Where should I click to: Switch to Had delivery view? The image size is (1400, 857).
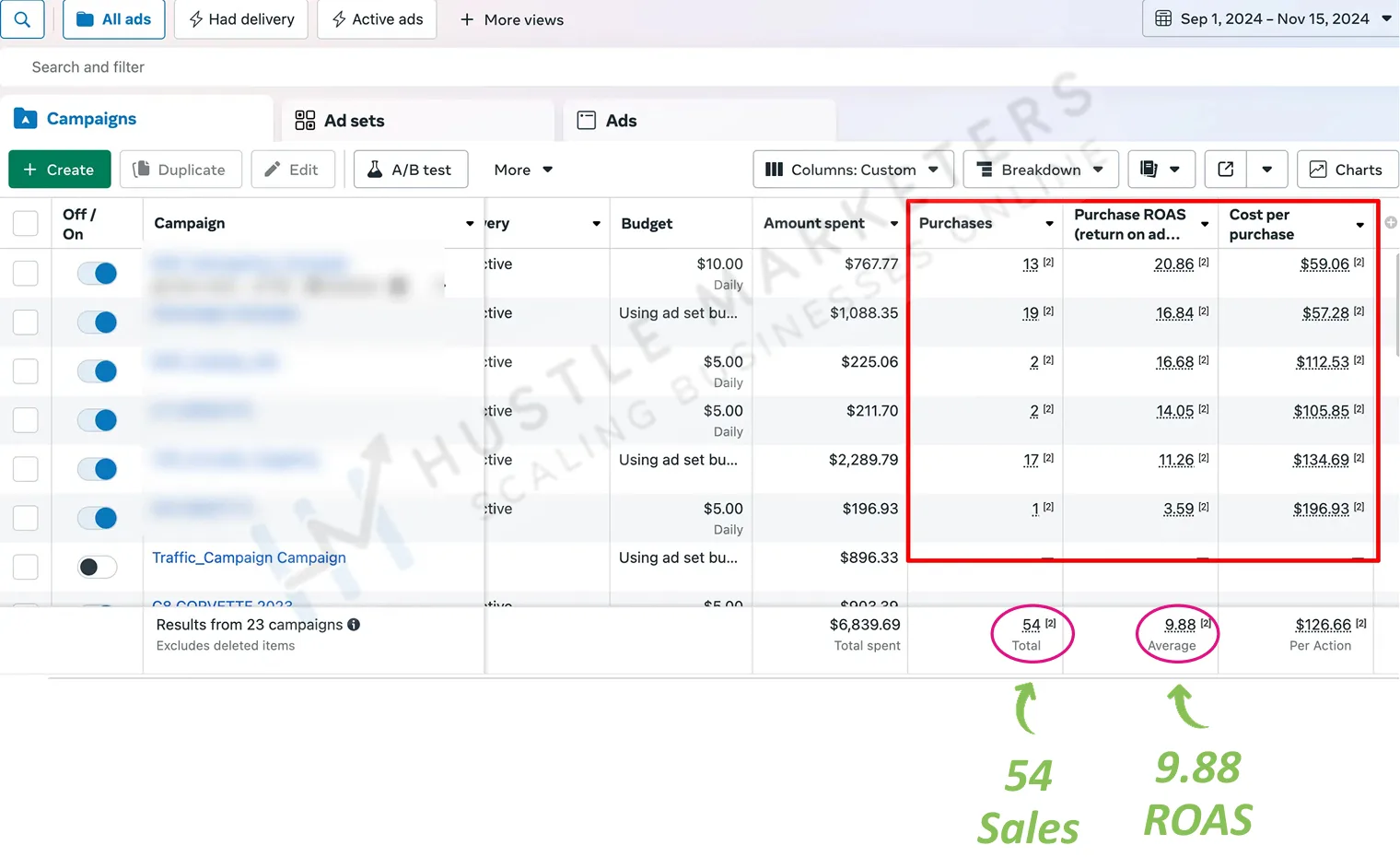(242, 19)
